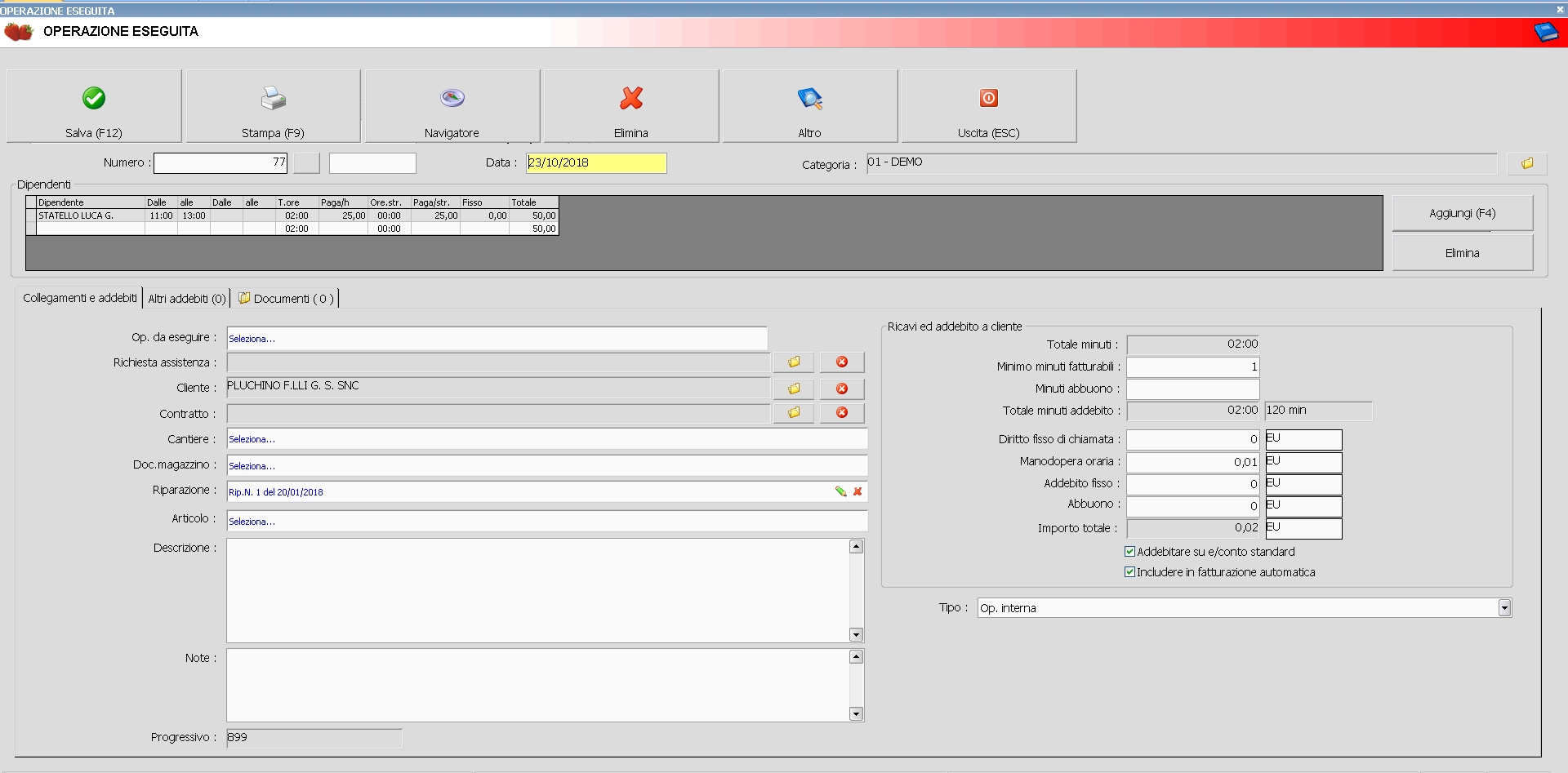Click the Salva (F12) green checkmark button
The height and width of the screenshot is (773, 1568).
94,106
